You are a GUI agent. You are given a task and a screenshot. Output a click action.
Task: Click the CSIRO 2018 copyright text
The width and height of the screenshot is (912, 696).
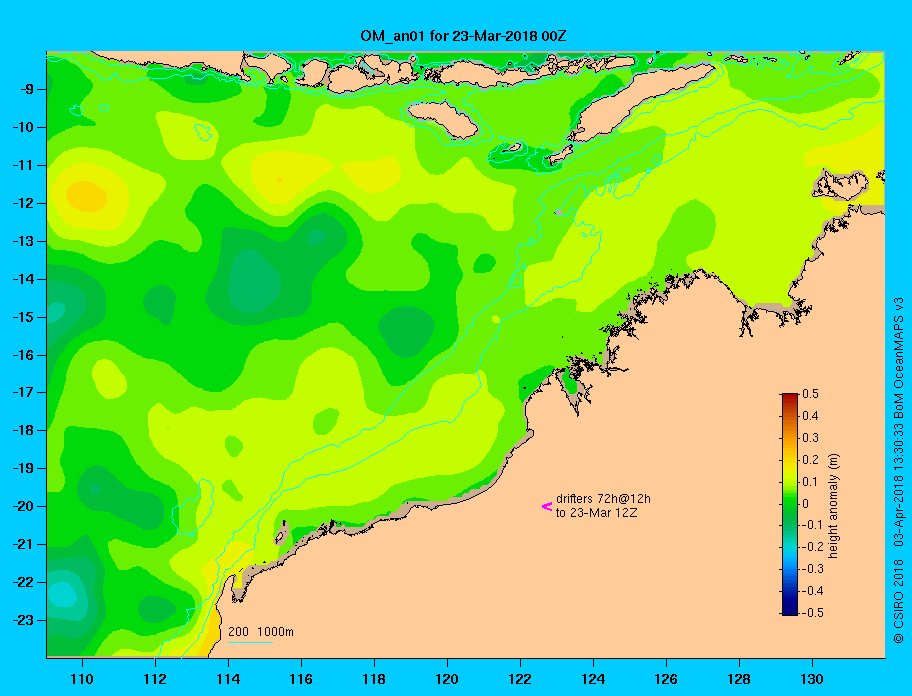coord(898,601)
